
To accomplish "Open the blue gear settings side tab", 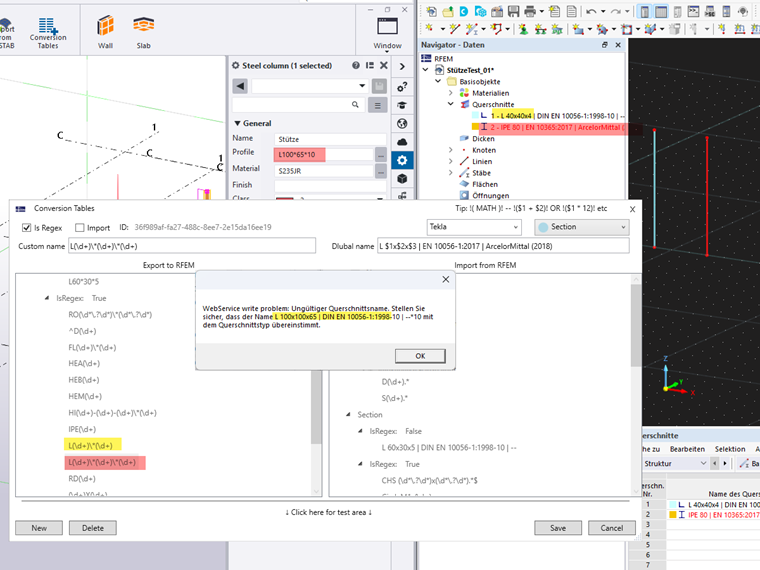I will 402,160.
